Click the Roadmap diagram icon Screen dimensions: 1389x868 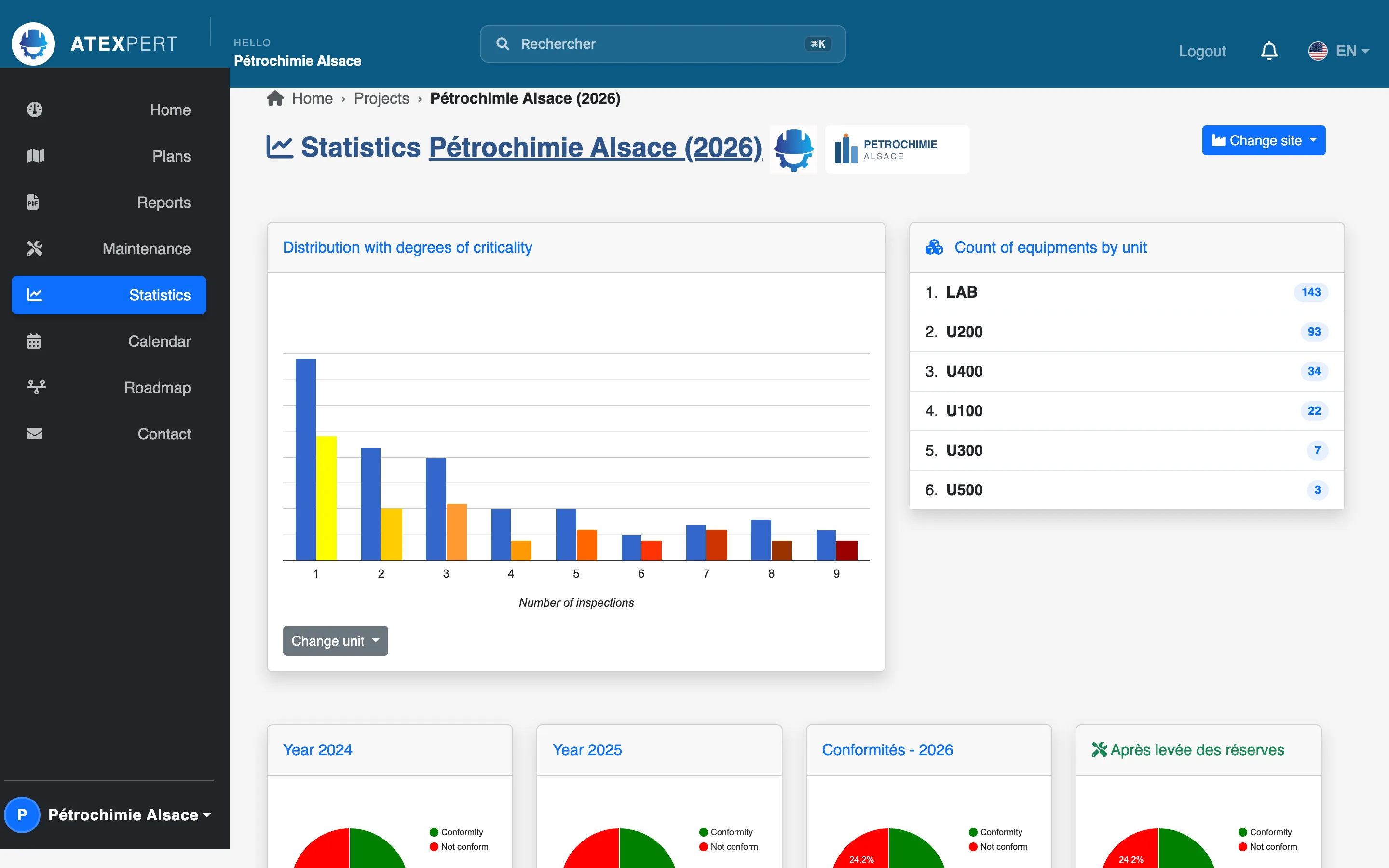point(36,388)
